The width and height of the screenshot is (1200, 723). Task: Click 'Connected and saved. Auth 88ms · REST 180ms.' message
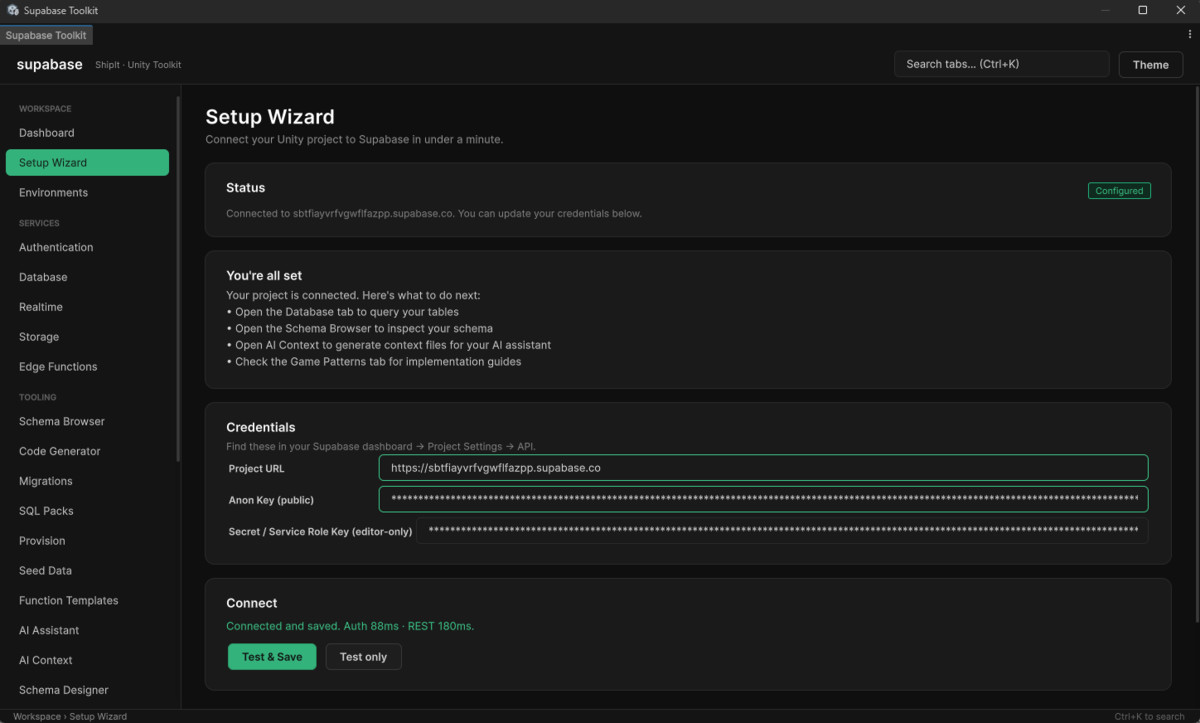pos(350,626)
